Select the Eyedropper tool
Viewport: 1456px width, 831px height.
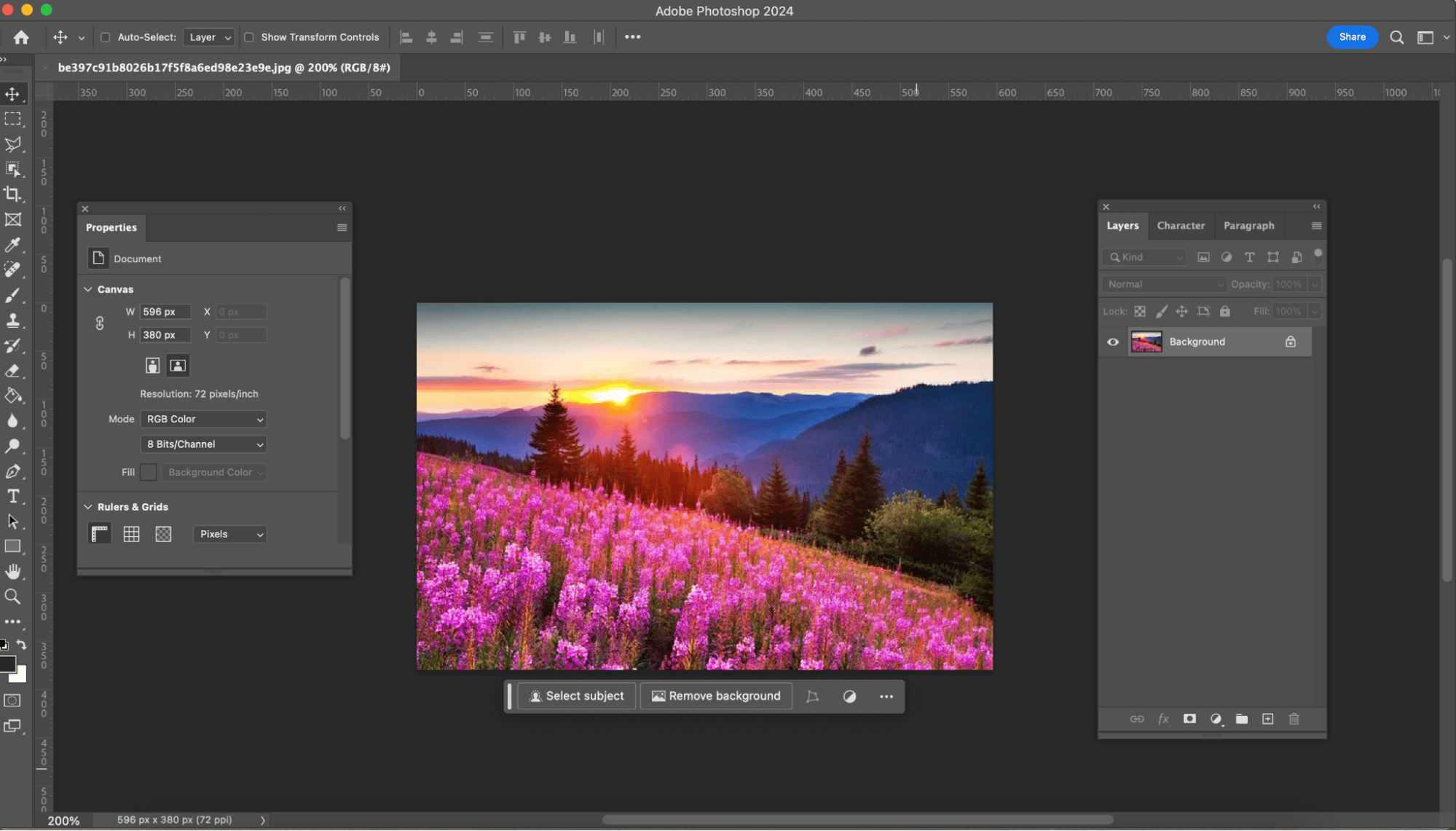click(x=12, y=245)
